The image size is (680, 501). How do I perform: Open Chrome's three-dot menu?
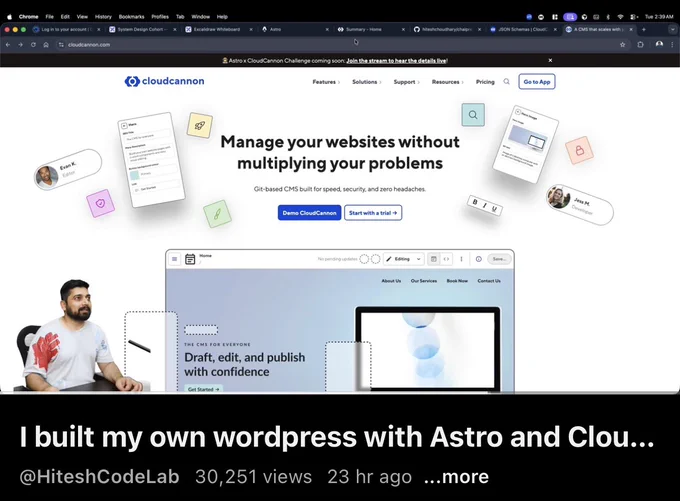pyautogui.click(x=672, y=44)
